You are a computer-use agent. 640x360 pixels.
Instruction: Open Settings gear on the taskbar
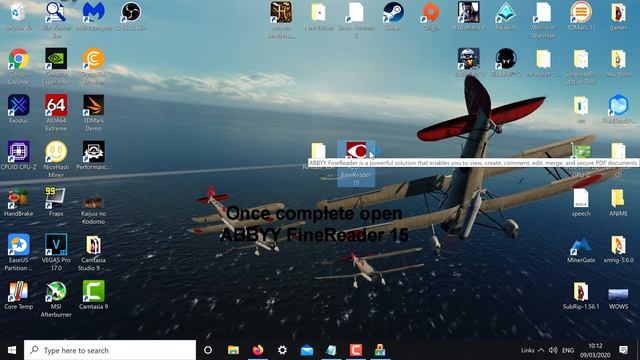[282, 350]
